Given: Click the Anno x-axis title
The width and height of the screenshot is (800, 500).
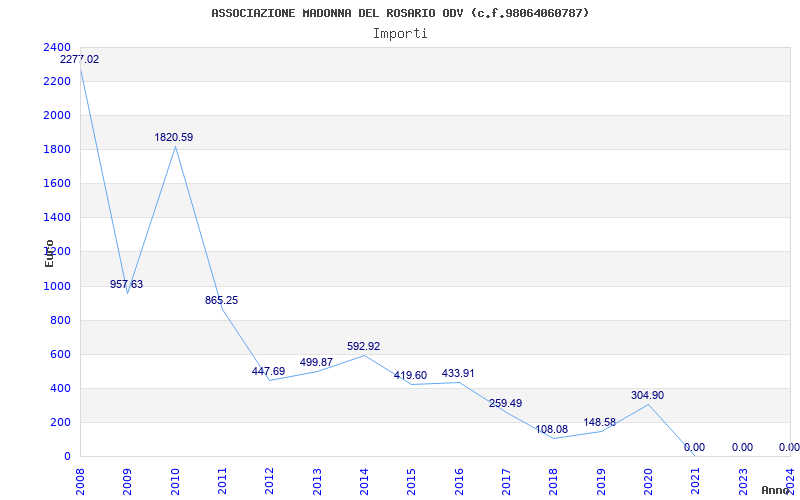Looking at the screenshot, I should click(x=775, y=490).
